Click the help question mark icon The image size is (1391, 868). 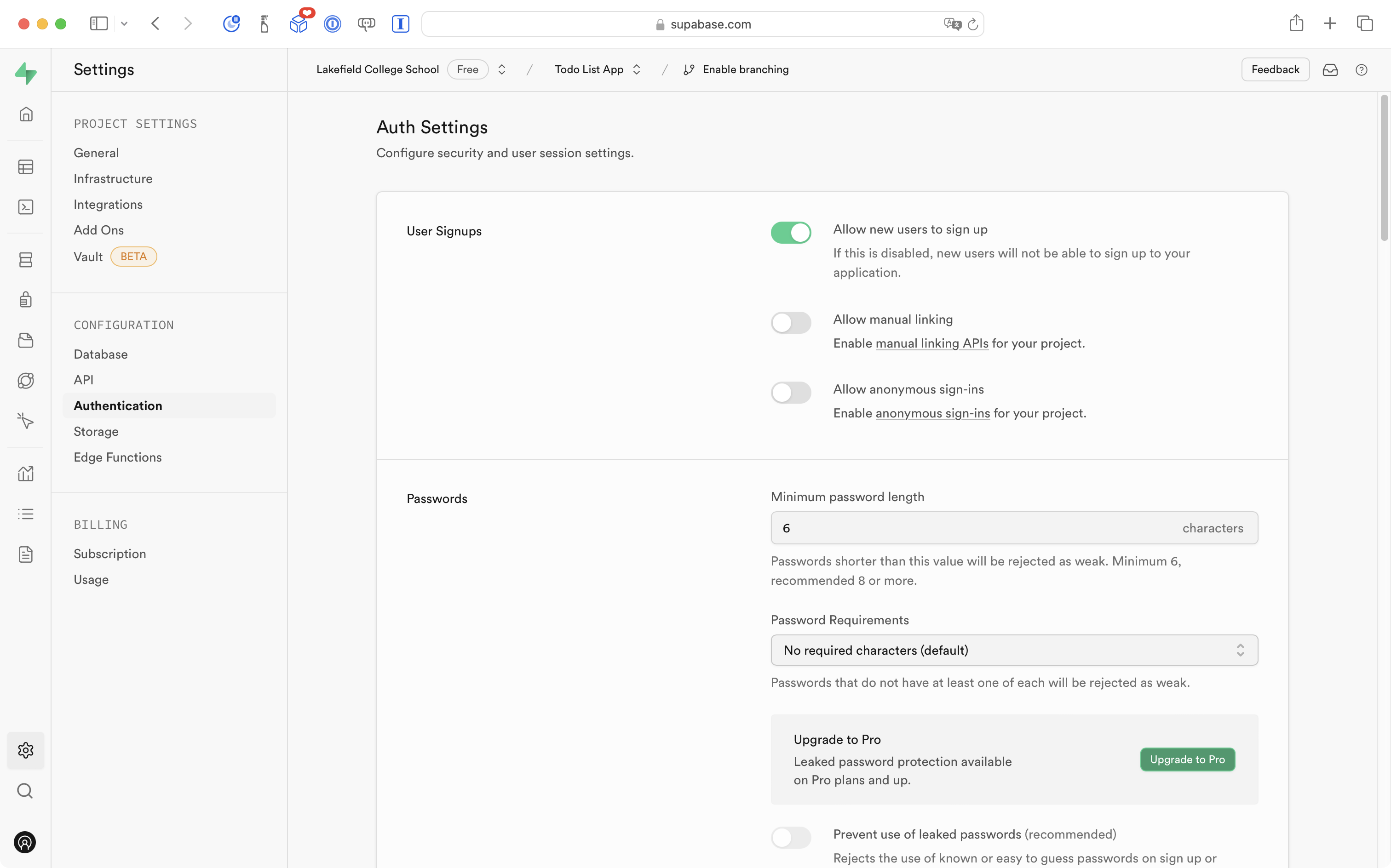(1361, 69)
